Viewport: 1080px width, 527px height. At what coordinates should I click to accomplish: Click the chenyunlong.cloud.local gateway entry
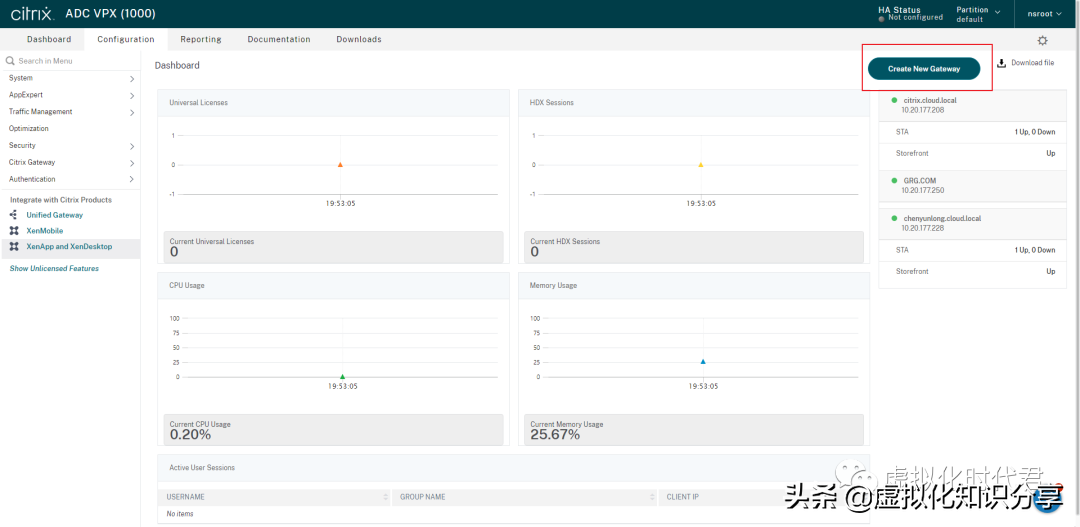973,223
